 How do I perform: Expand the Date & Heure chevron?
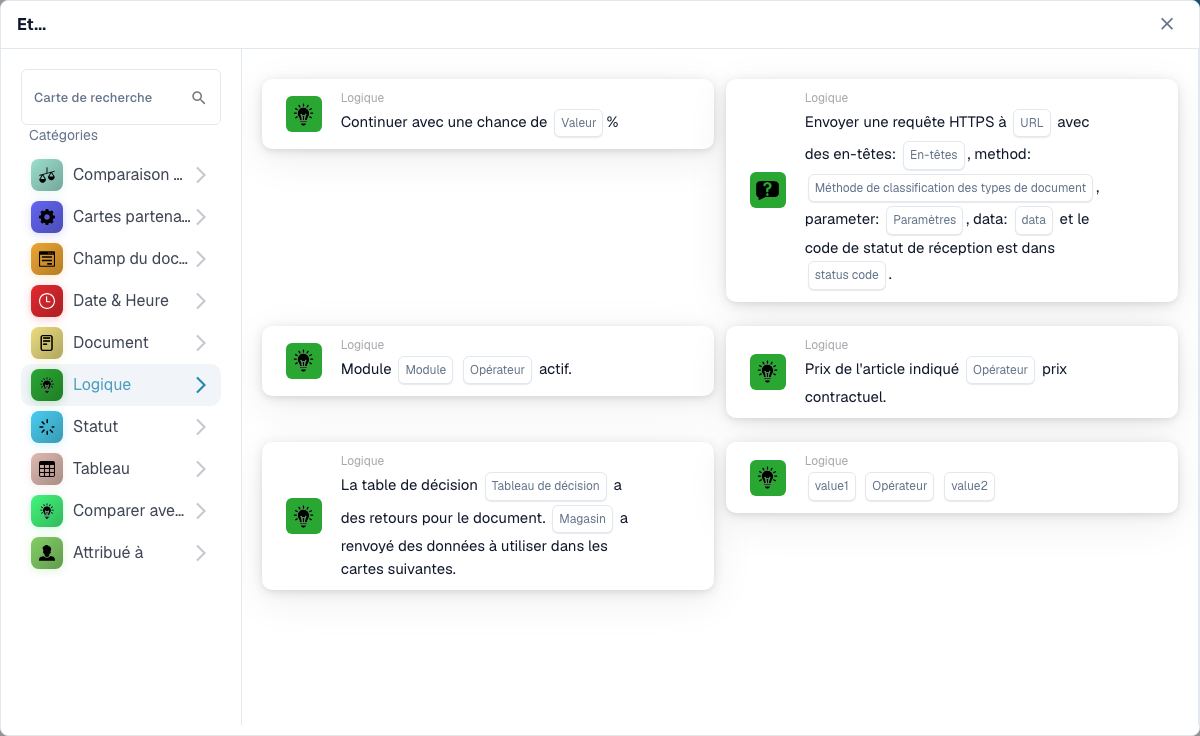tap(201, 301)
